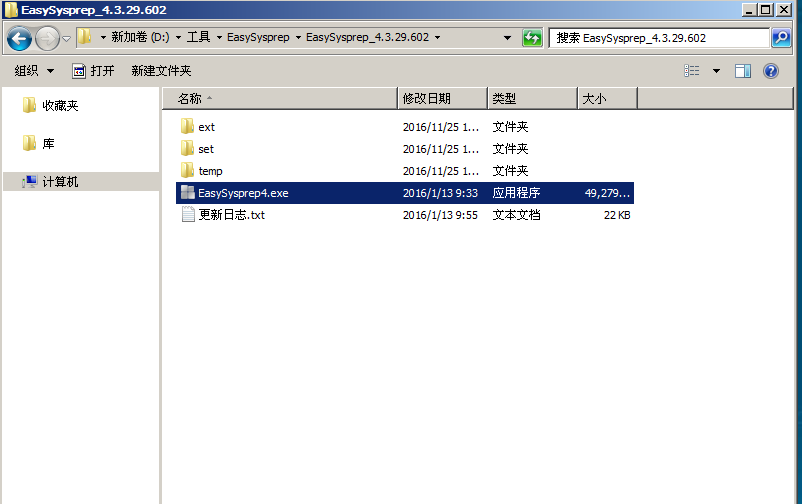
Task: Click date '2016/1/13 9:33'
Action: pos(440,193)
